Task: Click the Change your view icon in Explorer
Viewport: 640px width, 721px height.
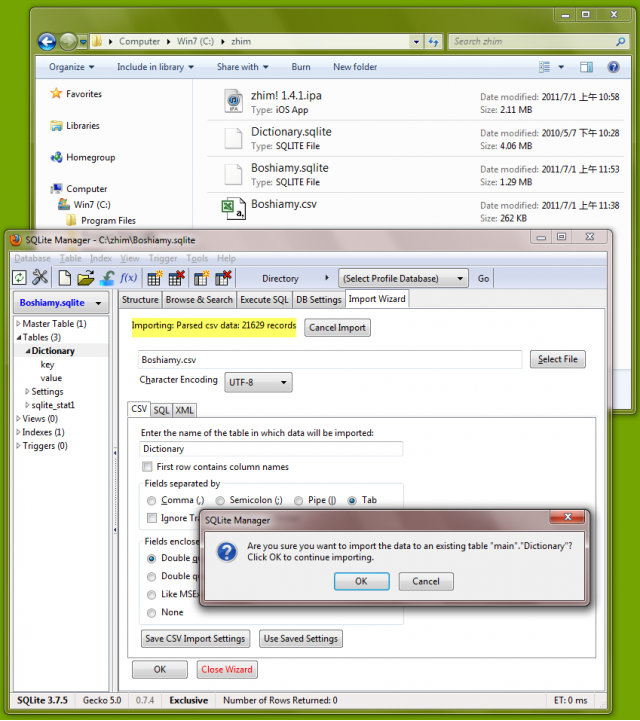Action: click(545, 67)
